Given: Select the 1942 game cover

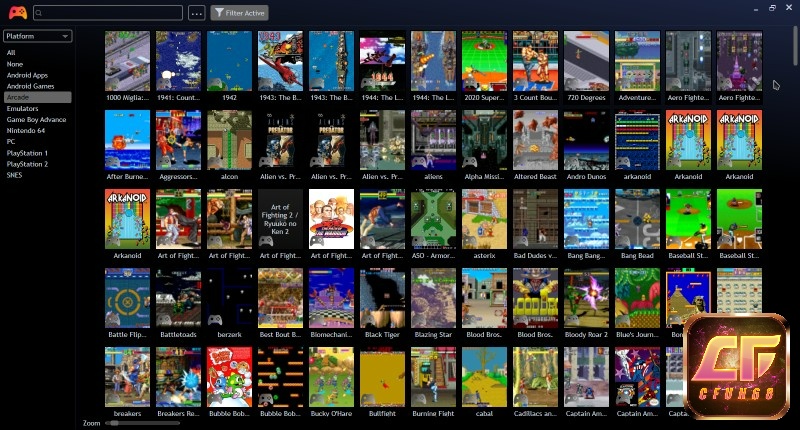Looking at the screenshot, I should click(x=230, y=61).
